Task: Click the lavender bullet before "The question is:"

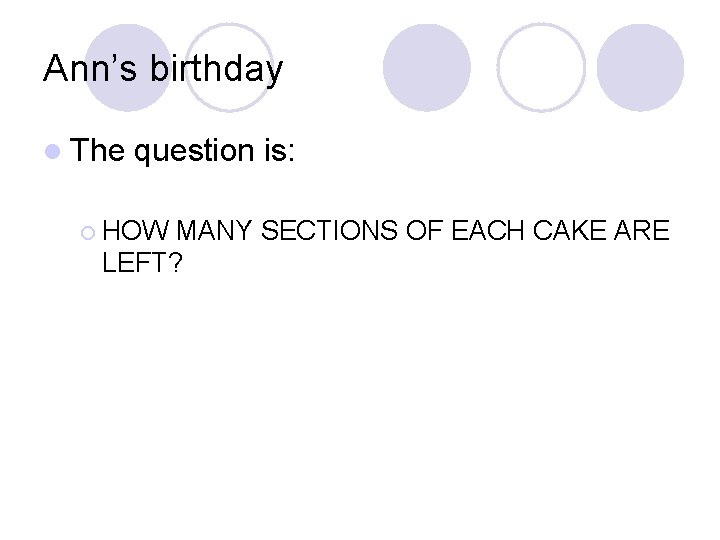Action: (53, 152)
